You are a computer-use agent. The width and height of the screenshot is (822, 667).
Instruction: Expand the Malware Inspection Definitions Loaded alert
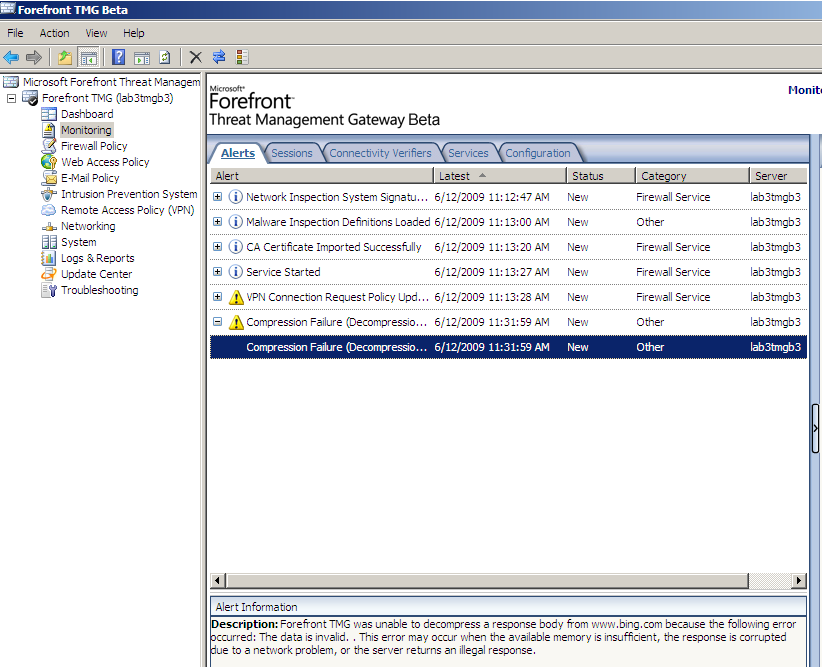pyautogui.click(x=218, y=222)
